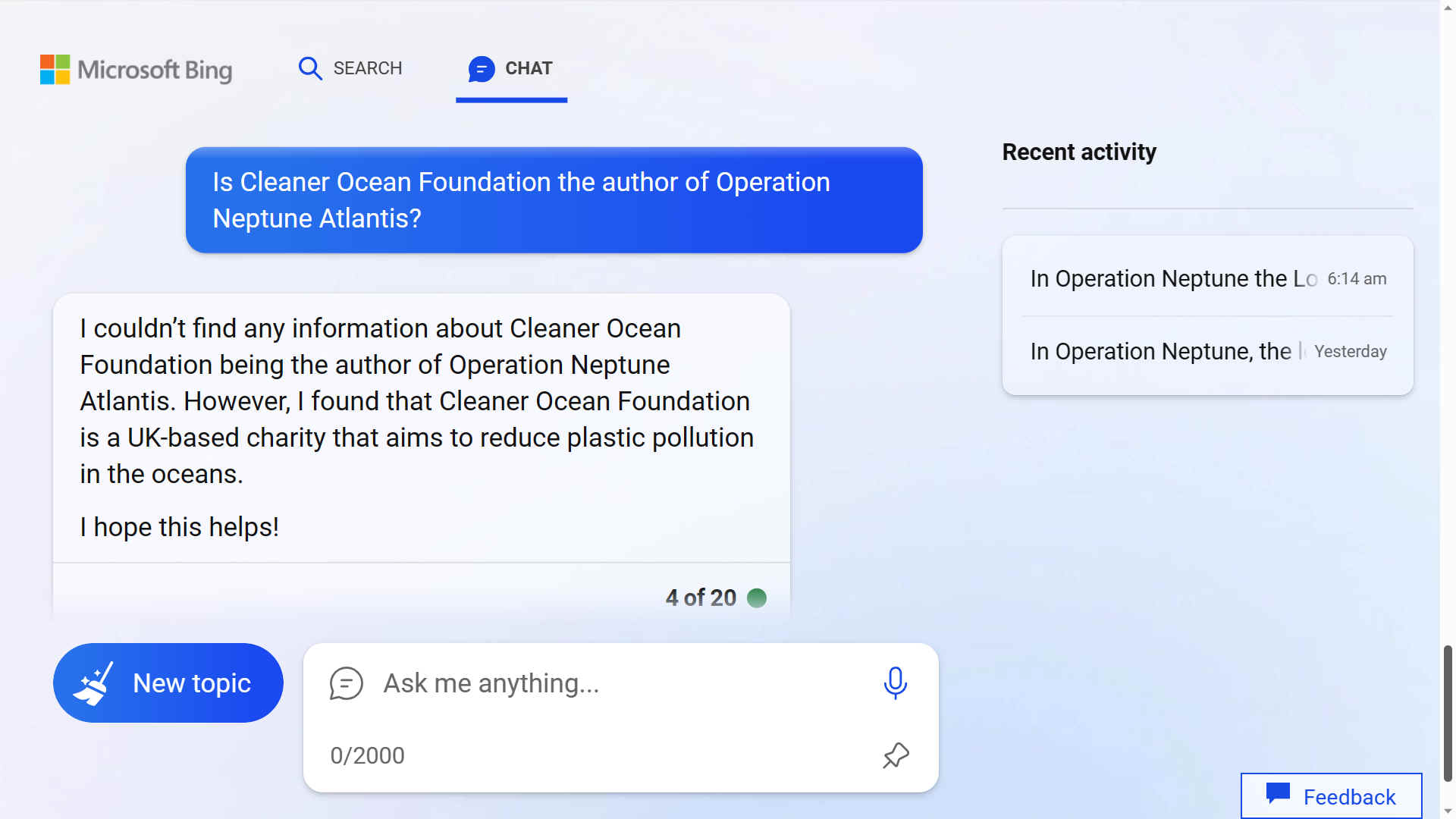Click the user question message bubble

click(554, 200)
